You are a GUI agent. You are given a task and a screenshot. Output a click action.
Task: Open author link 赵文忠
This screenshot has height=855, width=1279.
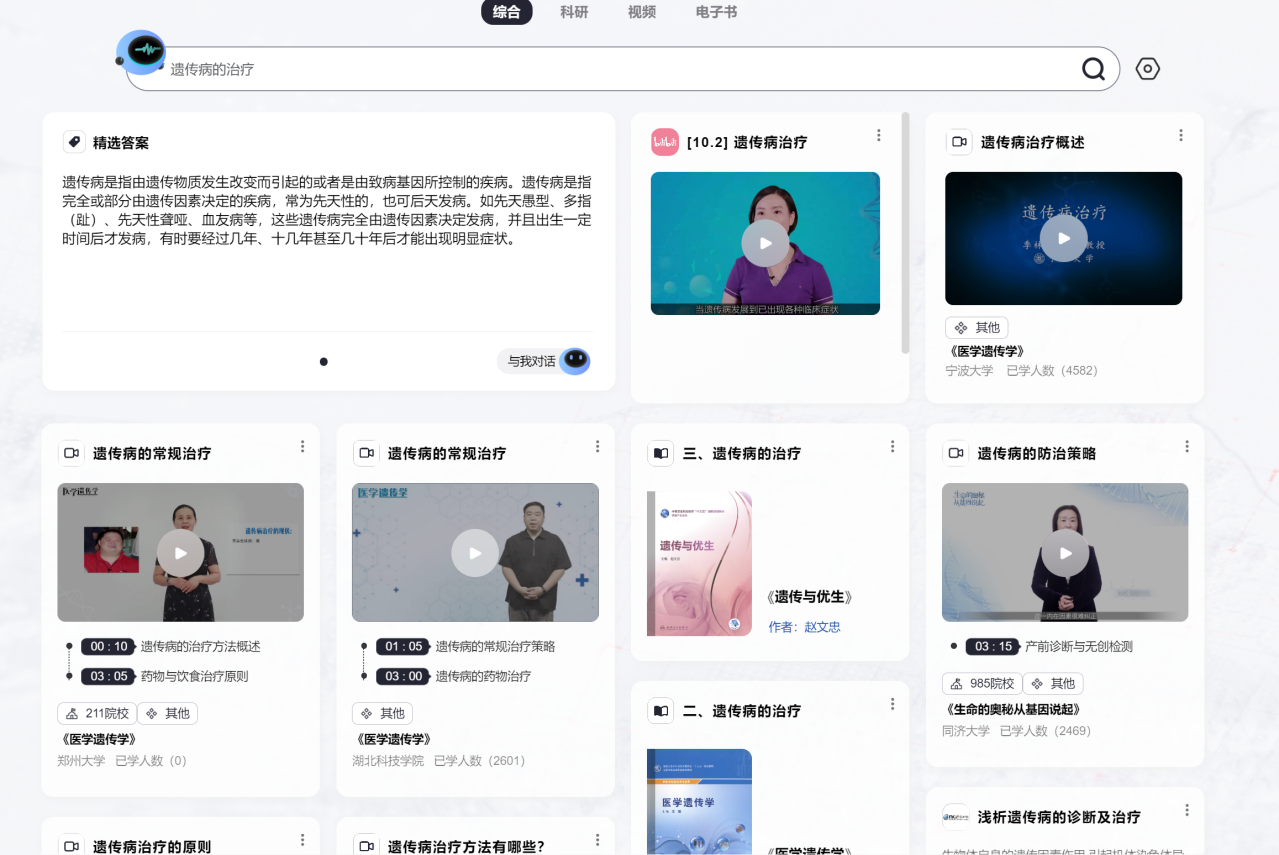(822, 627)
